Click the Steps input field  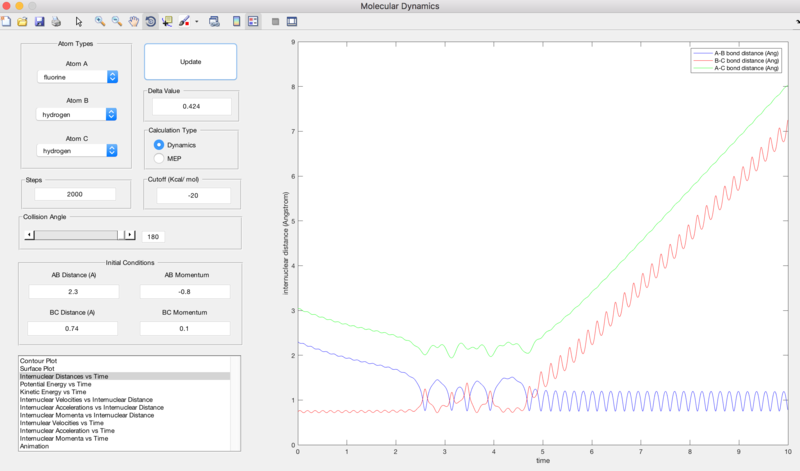pos(74,194)
